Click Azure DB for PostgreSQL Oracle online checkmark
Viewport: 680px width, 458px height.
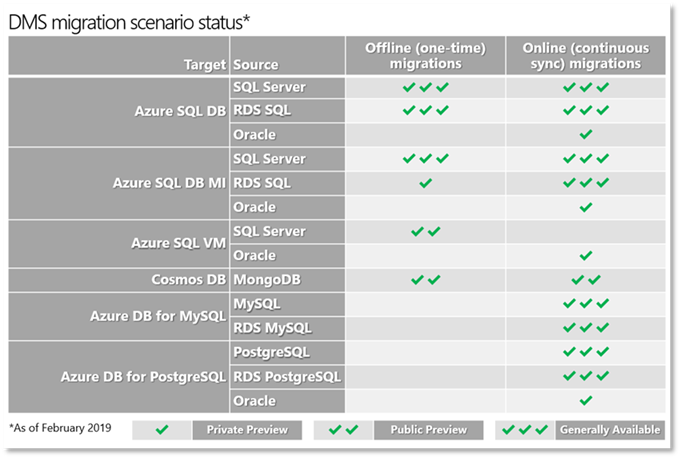click(x=586, y=400)
